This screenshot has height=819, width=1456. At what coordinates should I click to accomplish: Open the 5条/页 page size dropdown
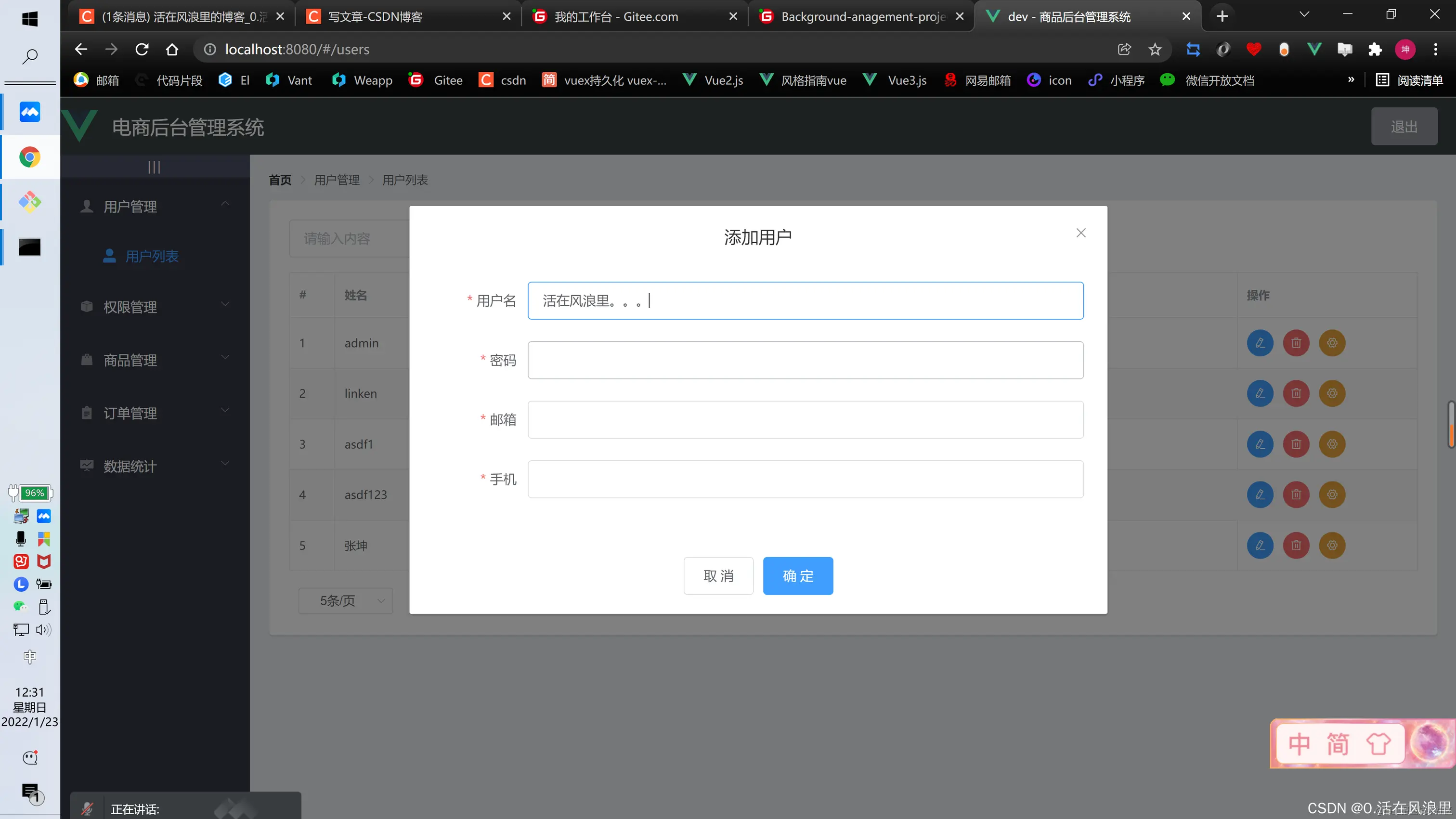345,601
